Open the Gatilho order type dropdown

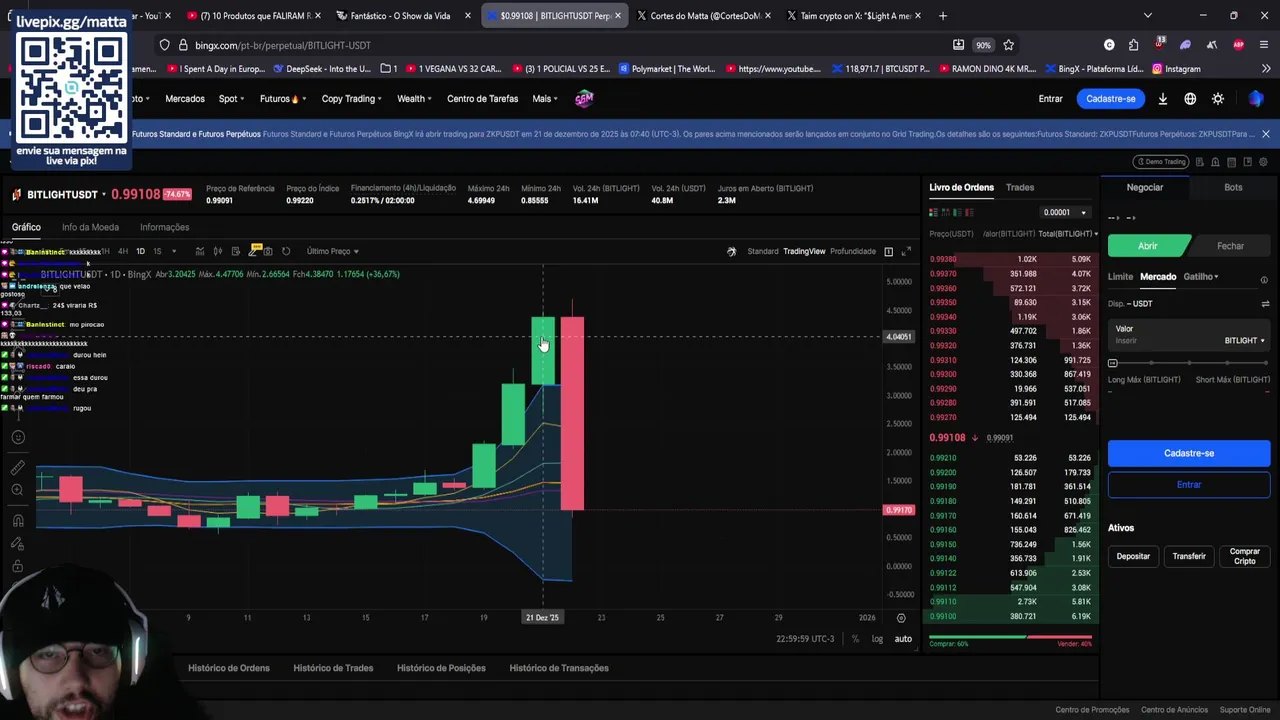pyautogui.click(x=1201, y=277)
